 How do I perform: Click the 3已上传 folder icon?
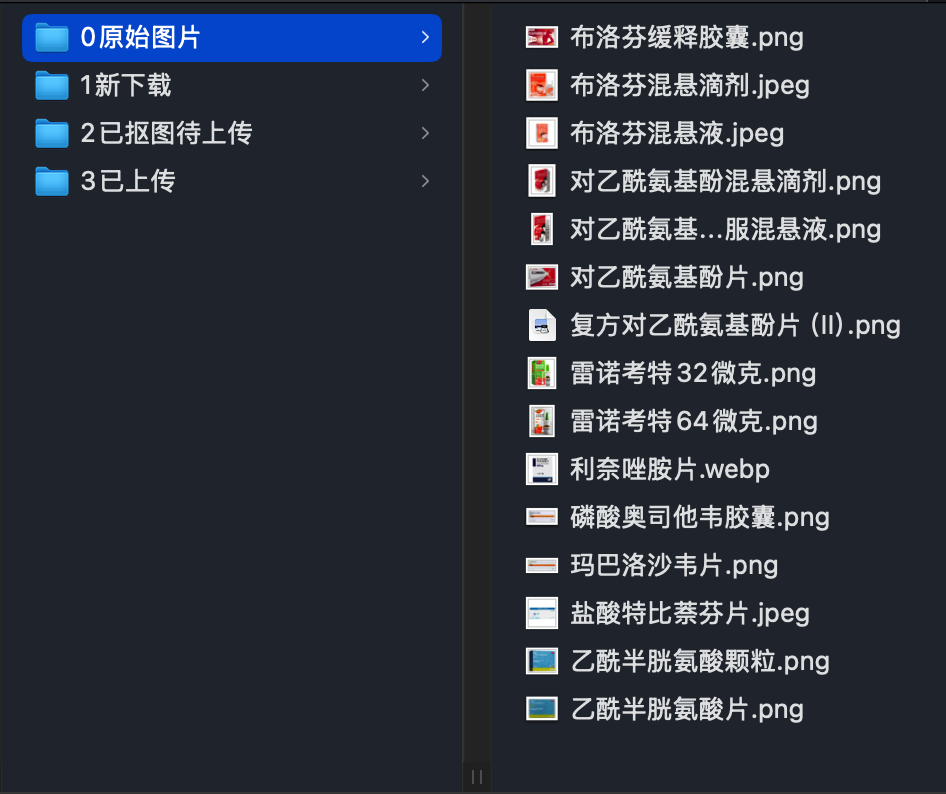52,181
